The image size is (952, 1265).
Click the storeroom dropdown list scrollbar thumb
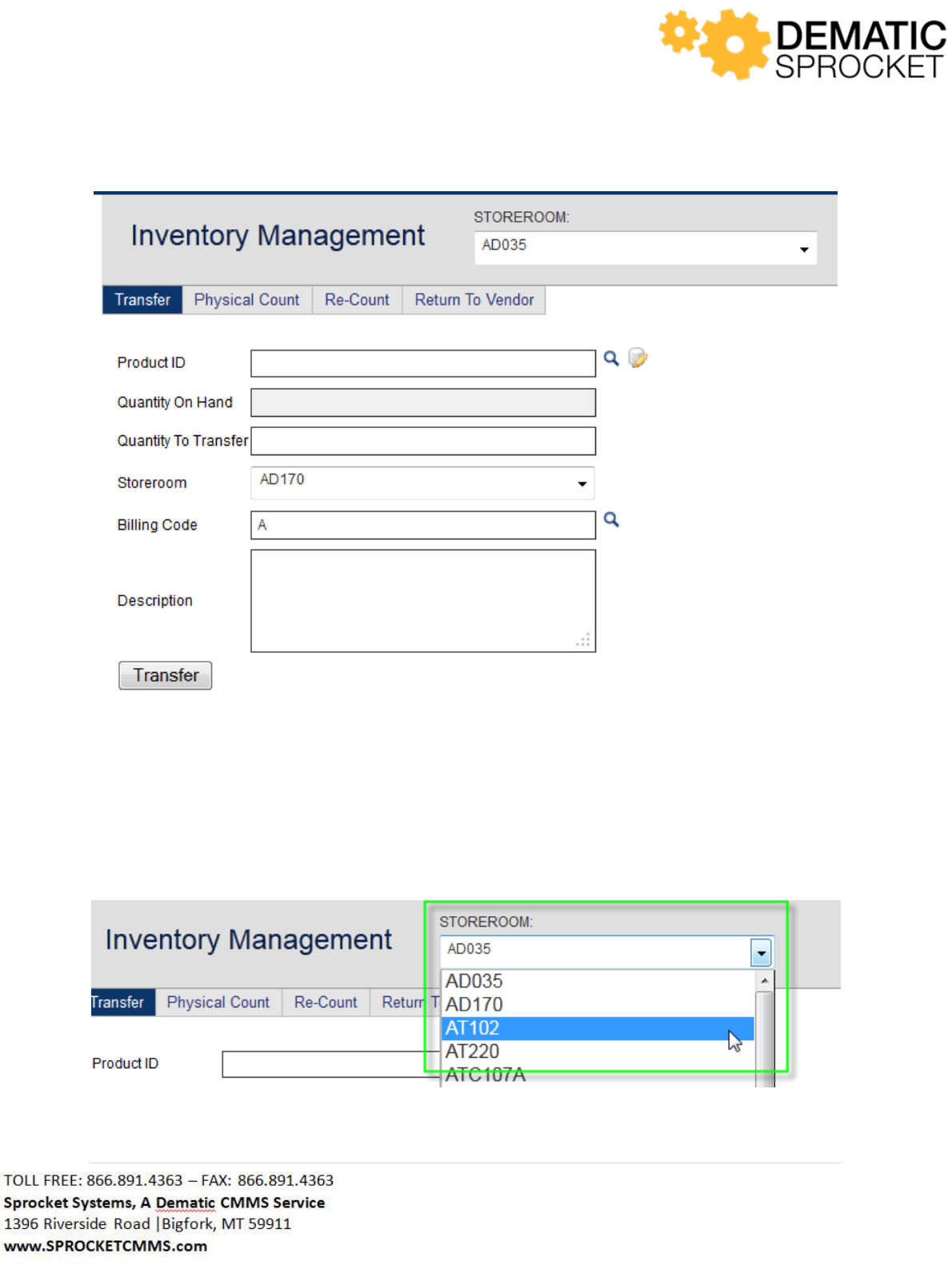coord(765,1038)
